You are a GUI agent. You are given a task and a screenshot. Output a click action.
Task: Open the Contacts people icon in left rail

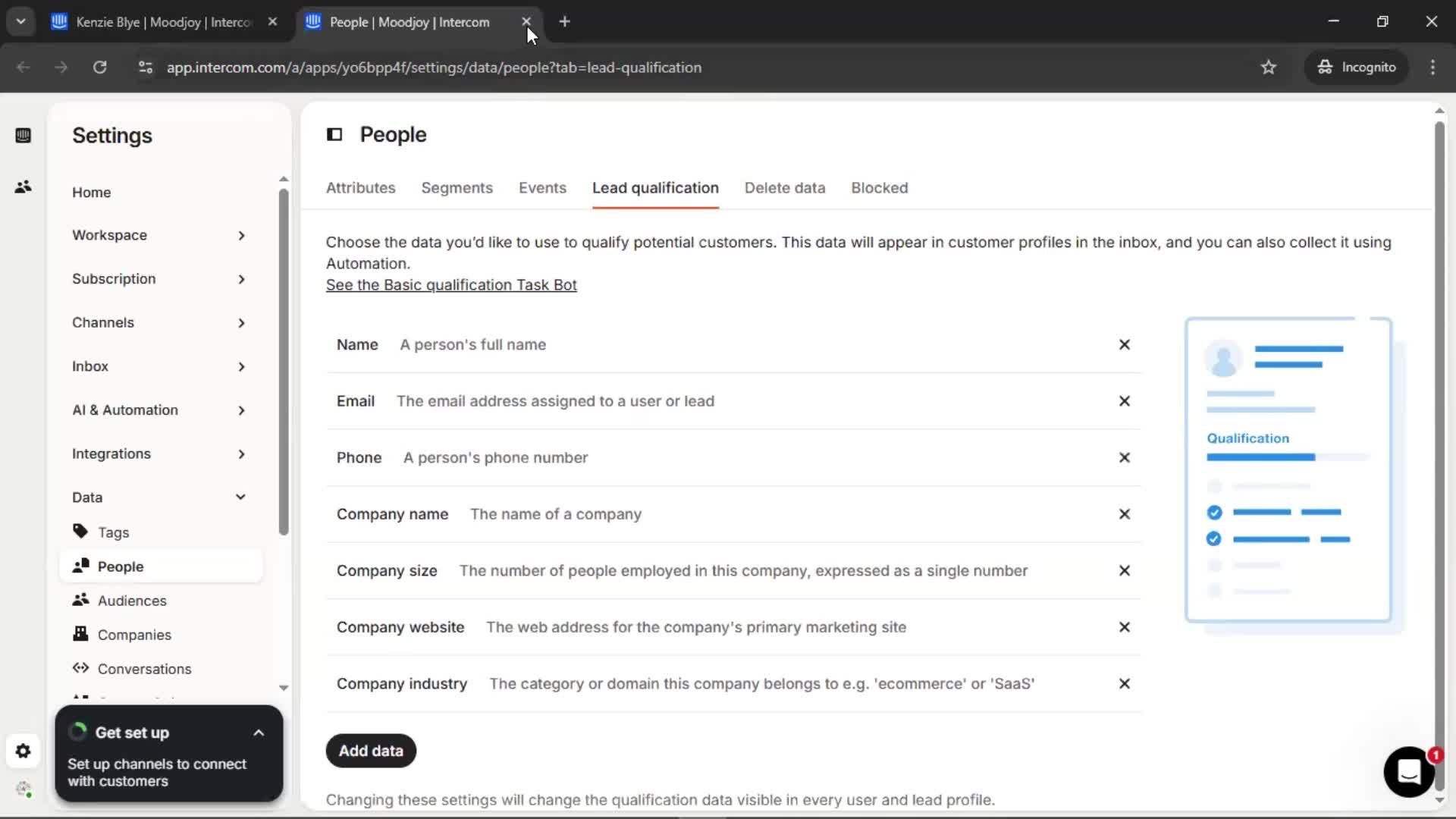click(23, 187)
